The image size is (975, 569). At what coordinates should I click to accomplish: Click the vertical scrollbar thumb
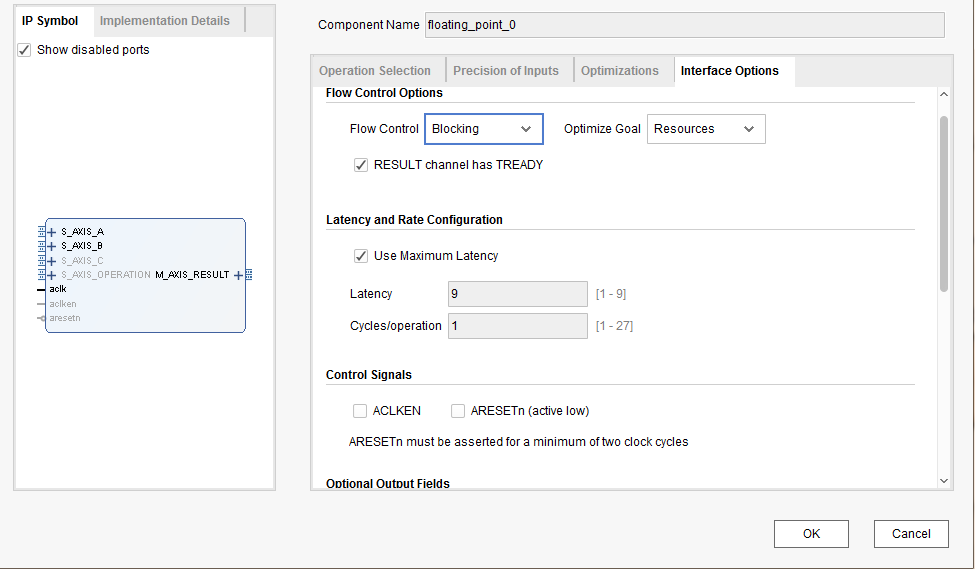coord(944,204)
